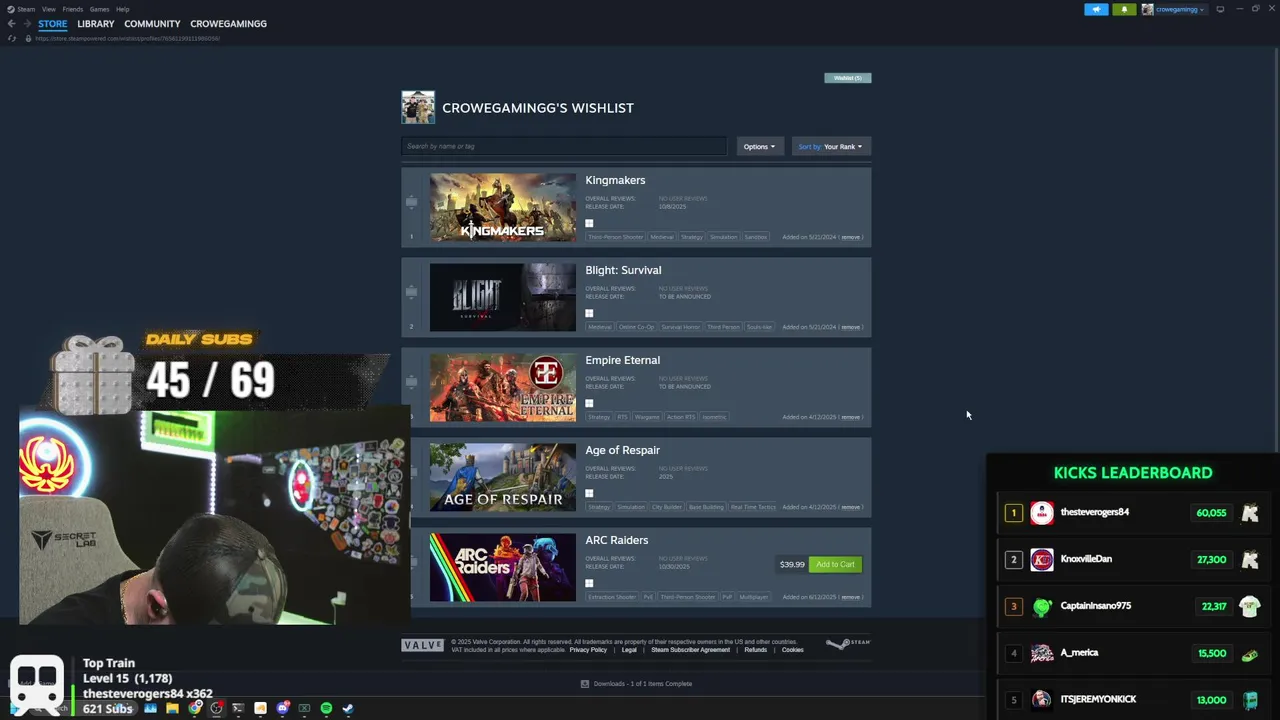Open the Refunds footer link
The width and height of the screenshot is (1280, 720).
coord(756,650)
